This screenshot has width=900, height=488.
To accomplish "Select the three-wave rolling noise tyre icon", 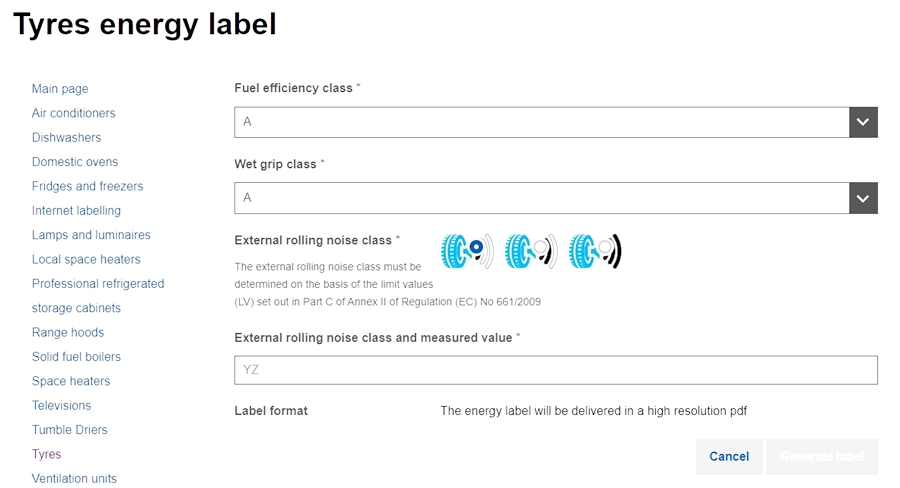I will (x=595, y=251).
